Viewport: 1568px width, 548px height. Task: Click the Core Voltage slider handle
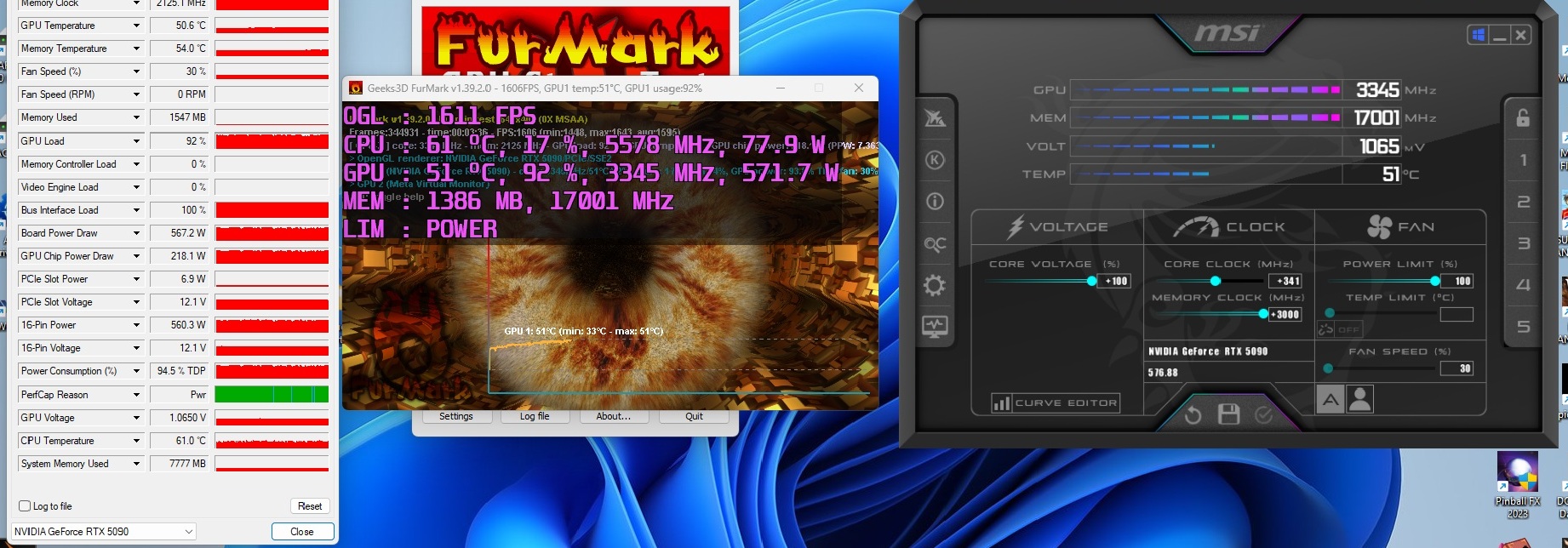pyautogui.click(x=1091, y=281)
